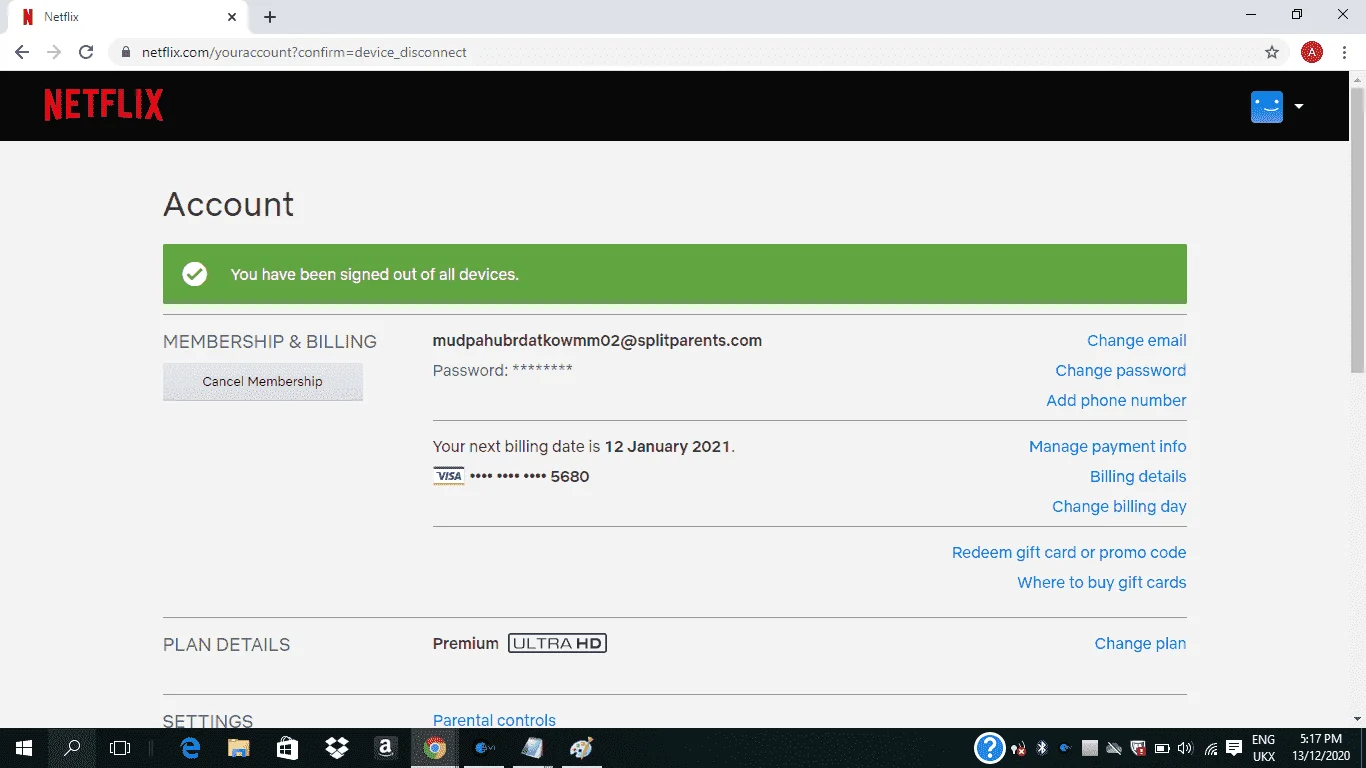This screenshot has width=1366, height=768.
Task: Click the green confirmation checkmark icon
Action: (195, 274)
